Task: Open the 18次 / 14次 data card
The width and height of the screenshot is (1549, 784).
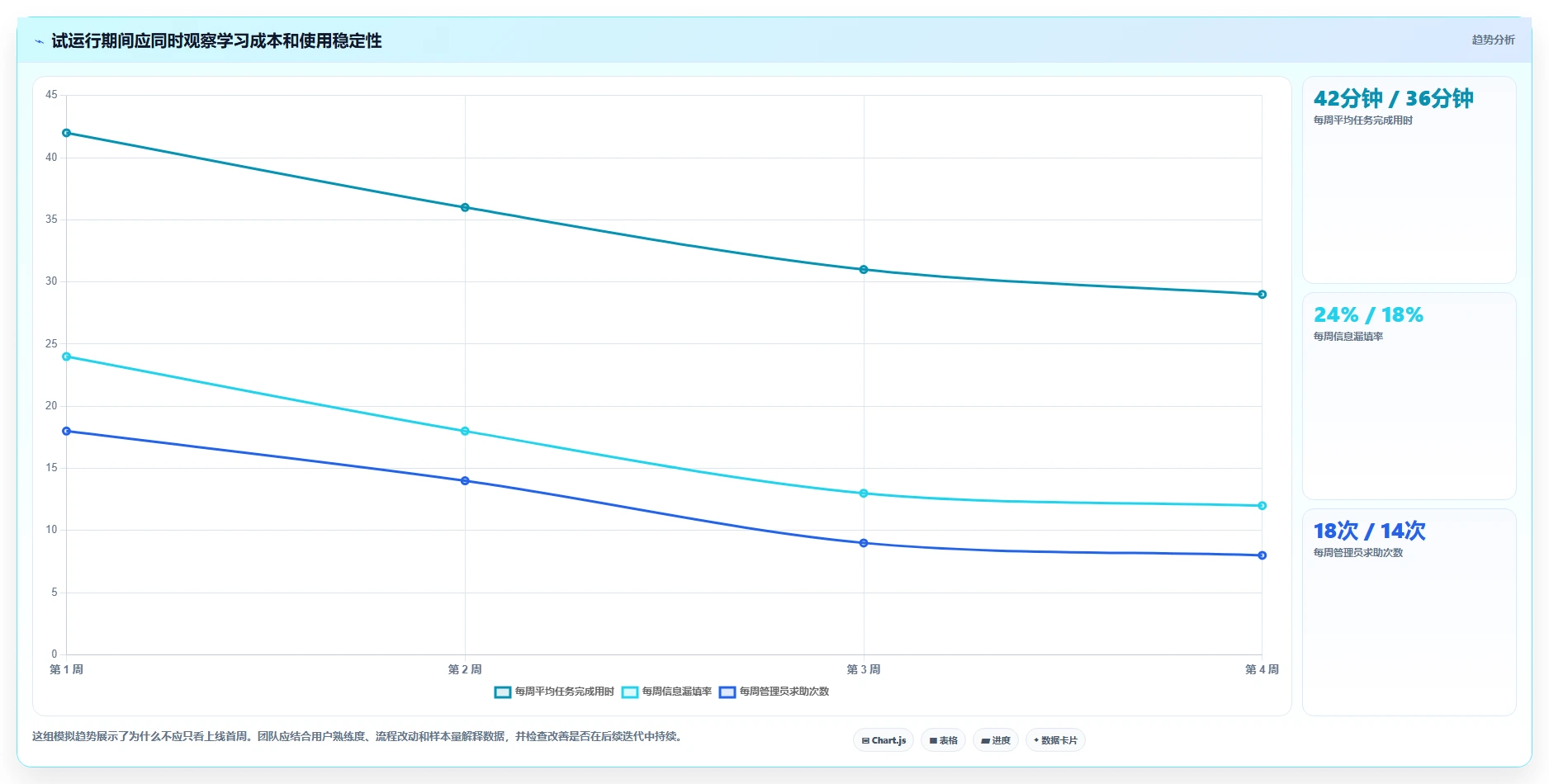Action: coord(1409,612)
